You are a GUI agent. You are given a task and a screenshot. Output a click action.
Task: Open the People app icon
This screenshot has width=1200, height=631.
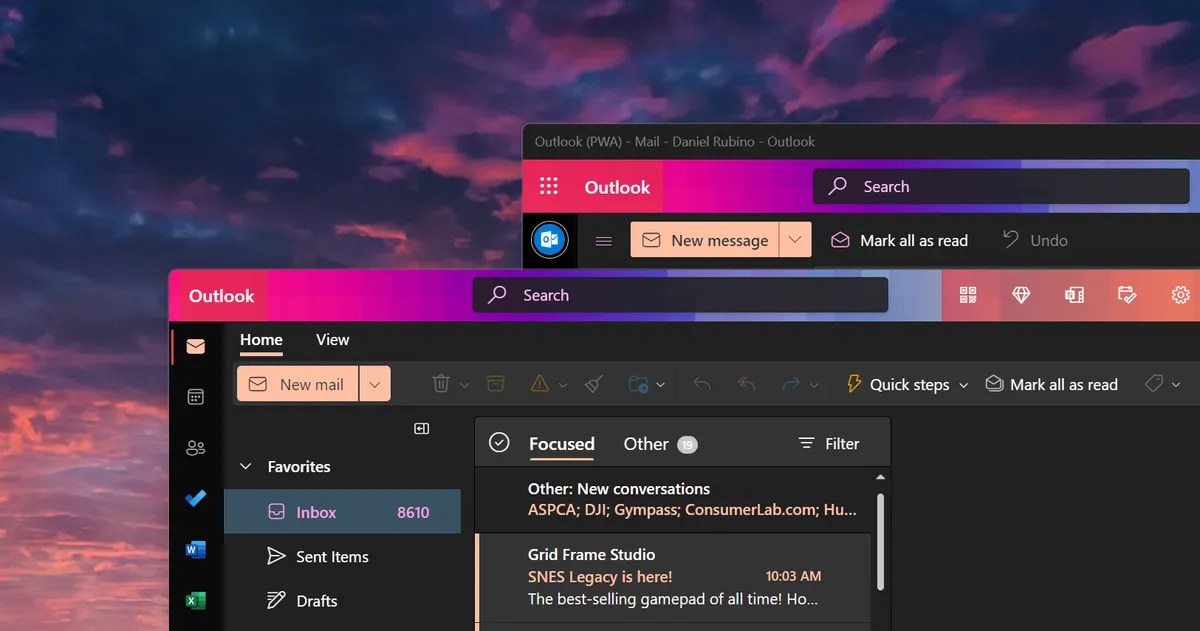(x=195, y=447)
